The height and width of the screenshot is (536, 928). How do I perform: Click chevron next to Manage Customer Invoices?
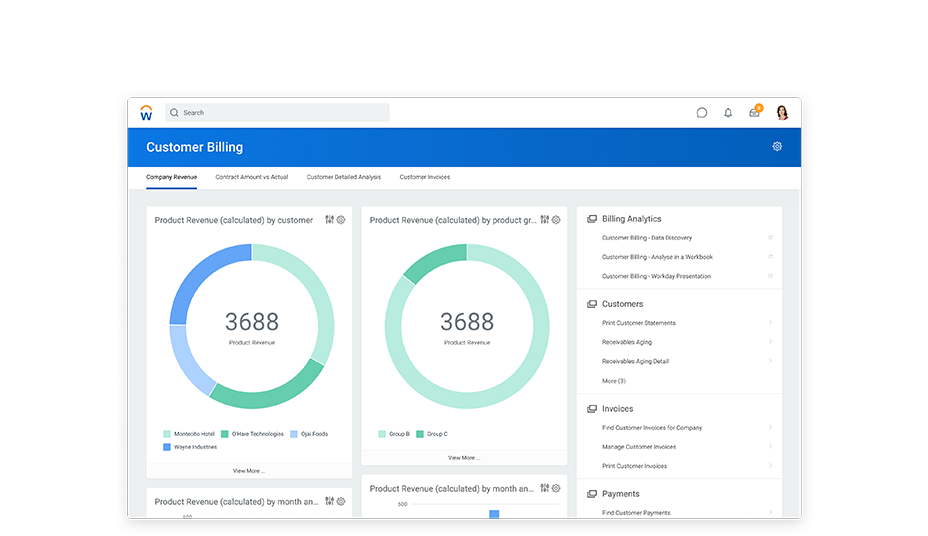(770, 446)
